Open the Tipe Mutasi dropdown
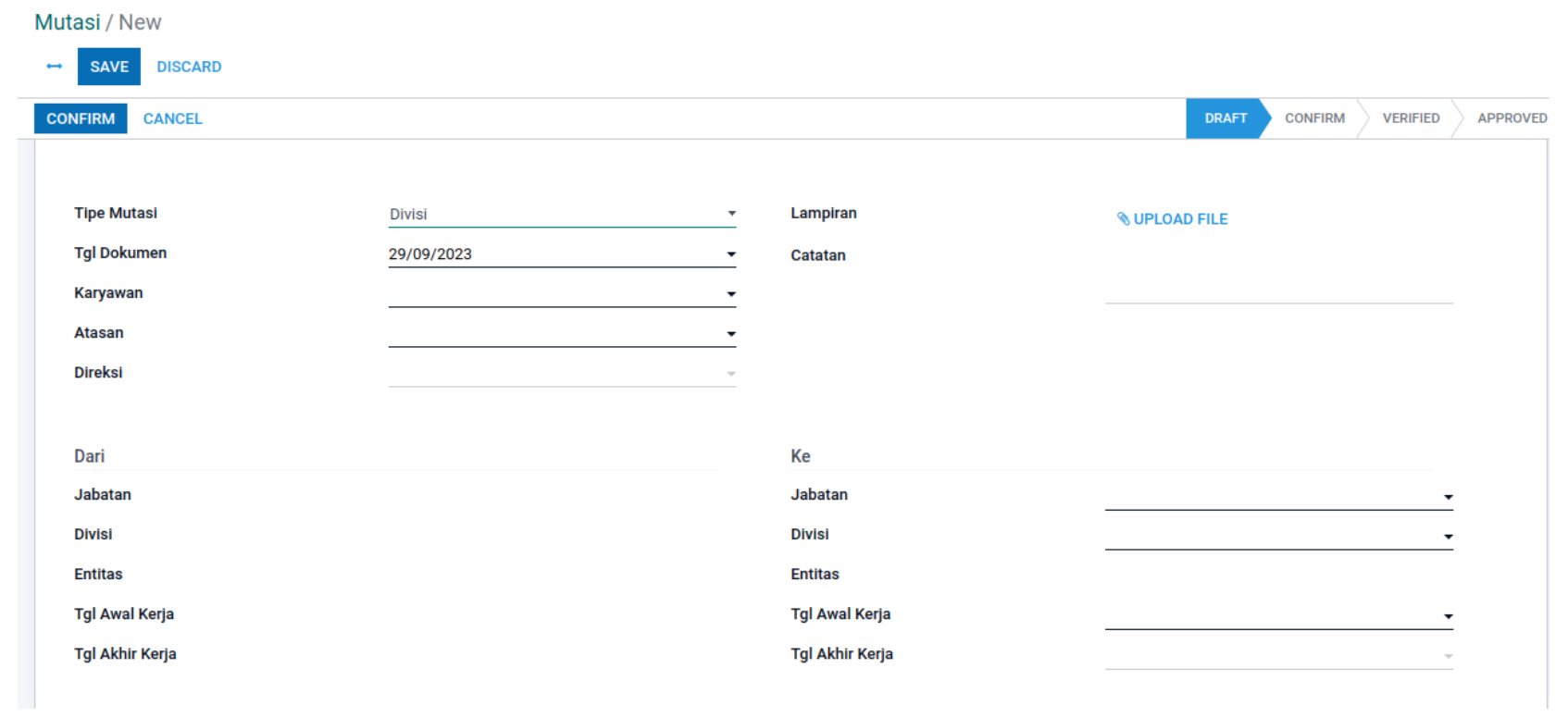The width and height of the screenshot is (1568, 718). pos(731,214)
